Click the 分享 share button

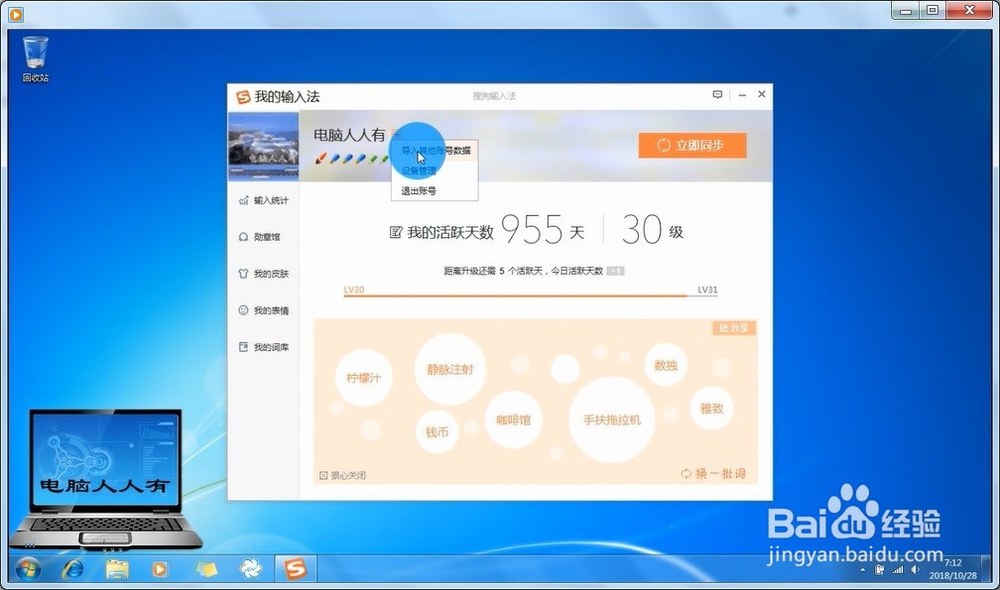(734, 328)
